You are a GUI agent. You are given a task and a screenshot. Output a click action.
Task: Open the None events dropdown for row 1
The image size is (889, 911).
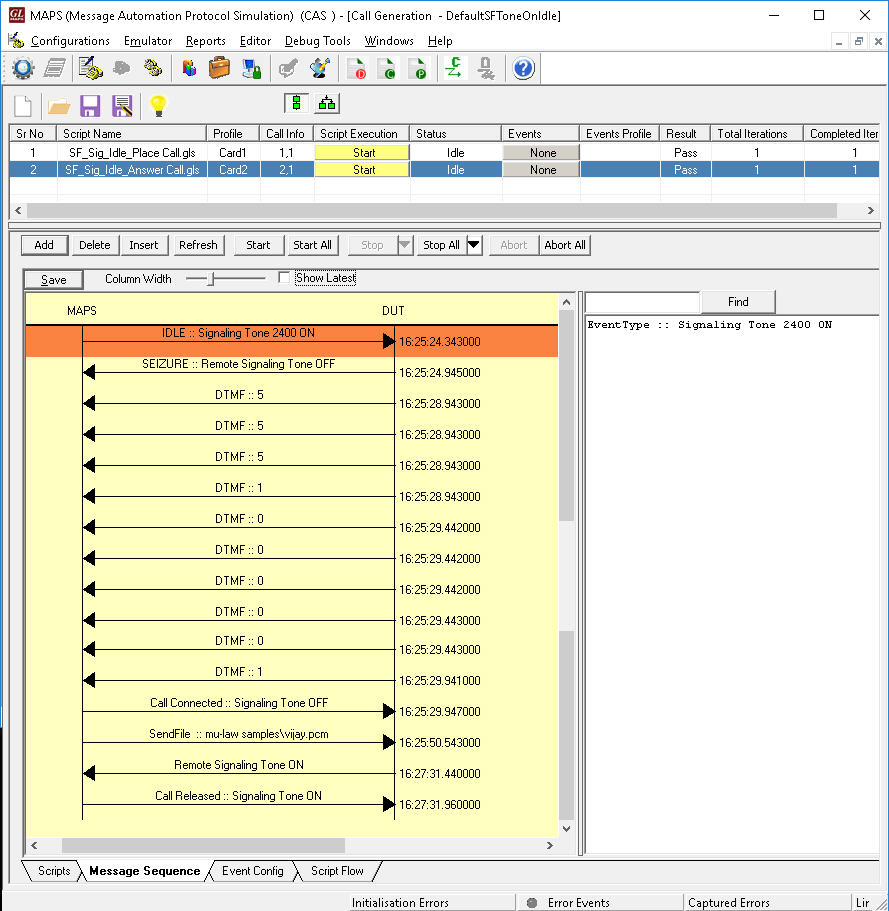[x=541, y=153]
